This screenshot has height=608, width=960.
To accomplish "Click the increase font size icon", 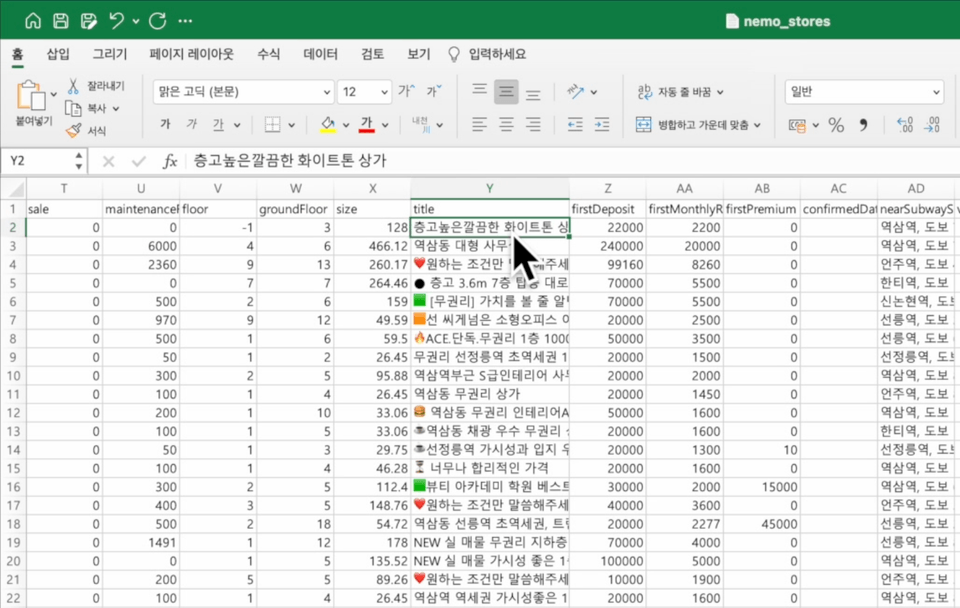I will click(405, 92).
